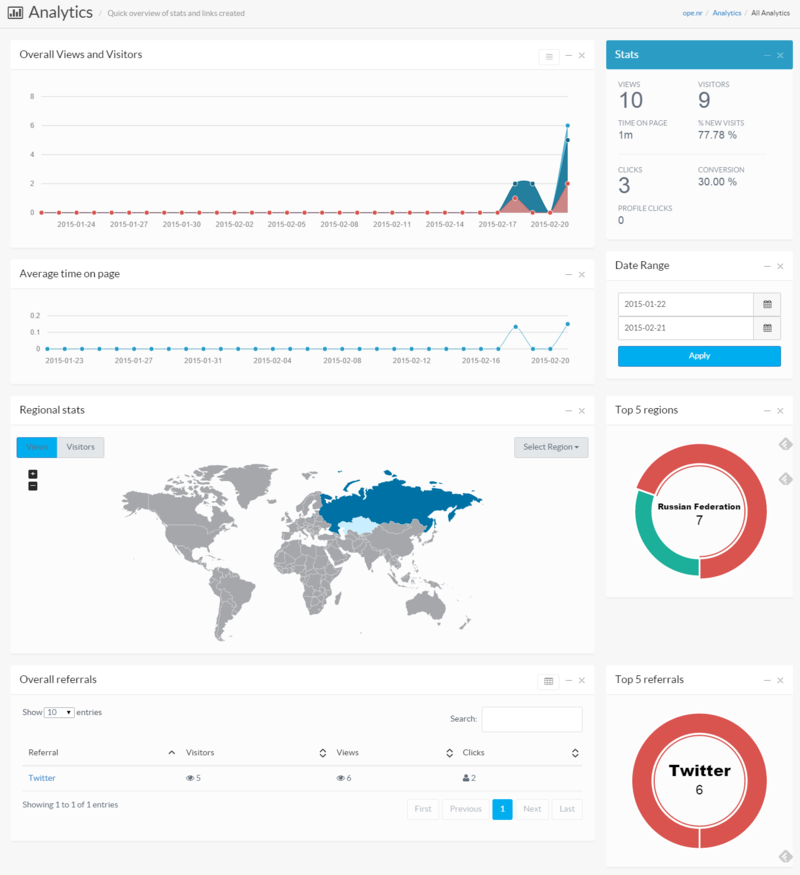
Task: Click the red Russian Federation donut segment
Action: point(755,511)
